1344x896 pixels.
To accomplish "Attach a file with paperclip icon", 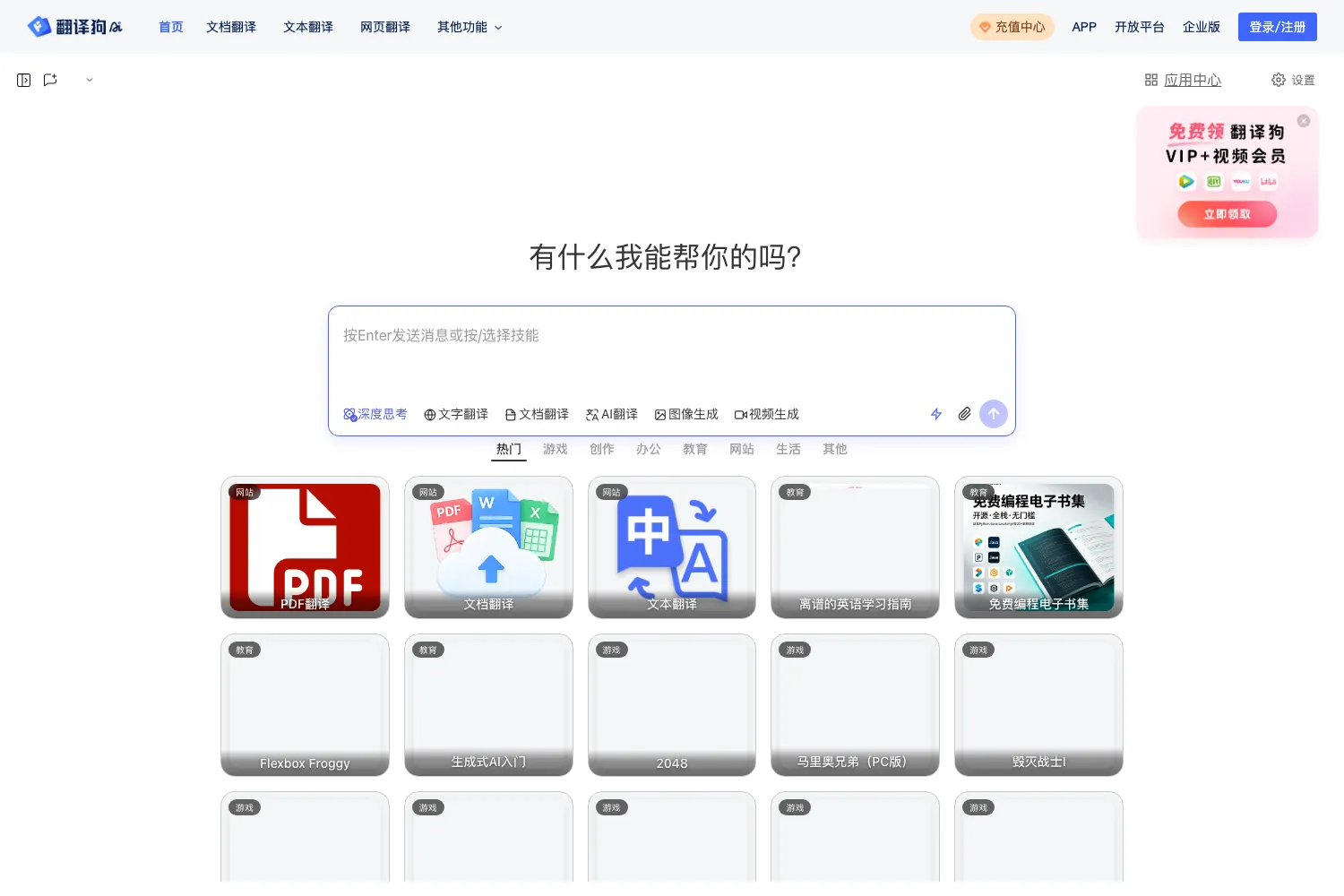I will 964,414.
